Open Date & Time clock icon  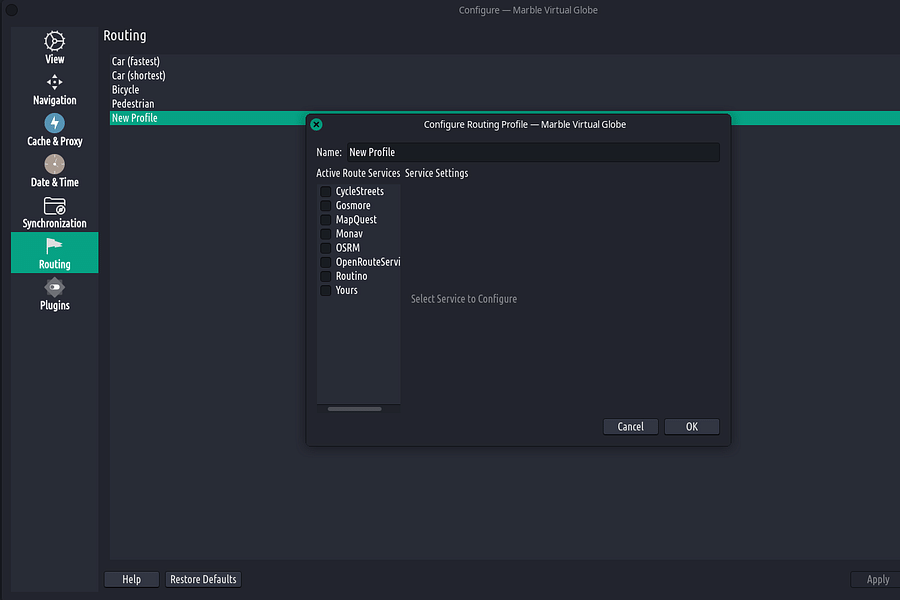[x=55, y=165]
